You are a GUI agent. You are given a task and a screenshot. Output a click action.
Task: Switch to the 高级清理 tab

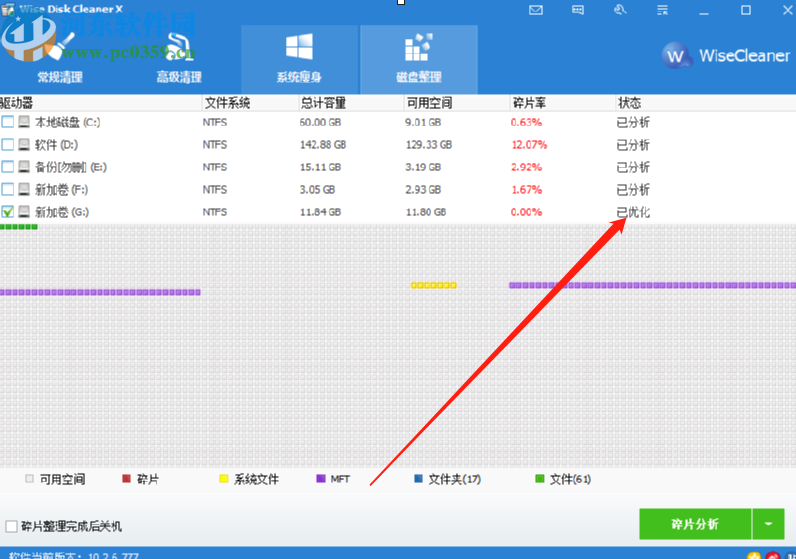(x=179, y=59)
